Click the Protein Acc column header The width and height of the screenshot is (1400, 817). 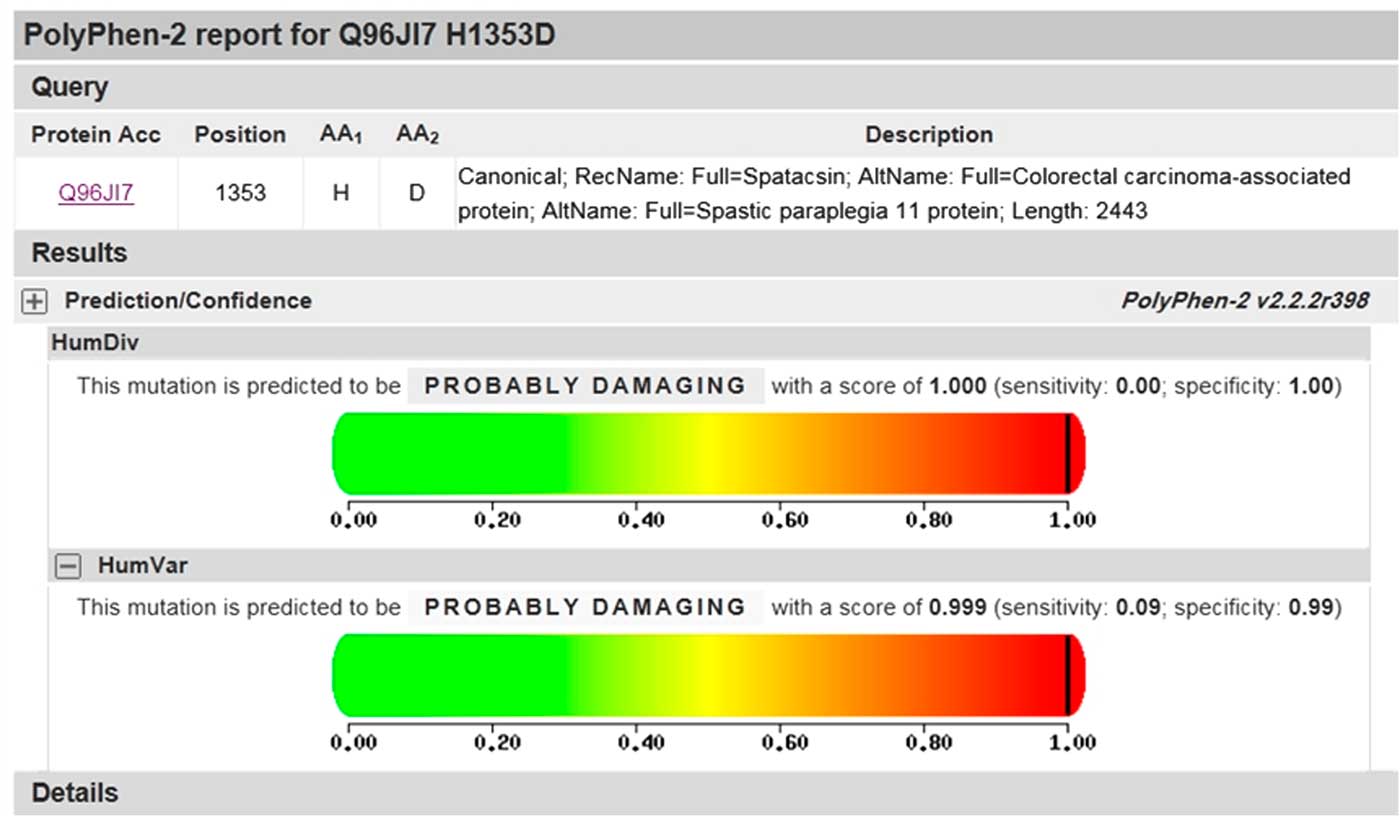click(96, 135)
